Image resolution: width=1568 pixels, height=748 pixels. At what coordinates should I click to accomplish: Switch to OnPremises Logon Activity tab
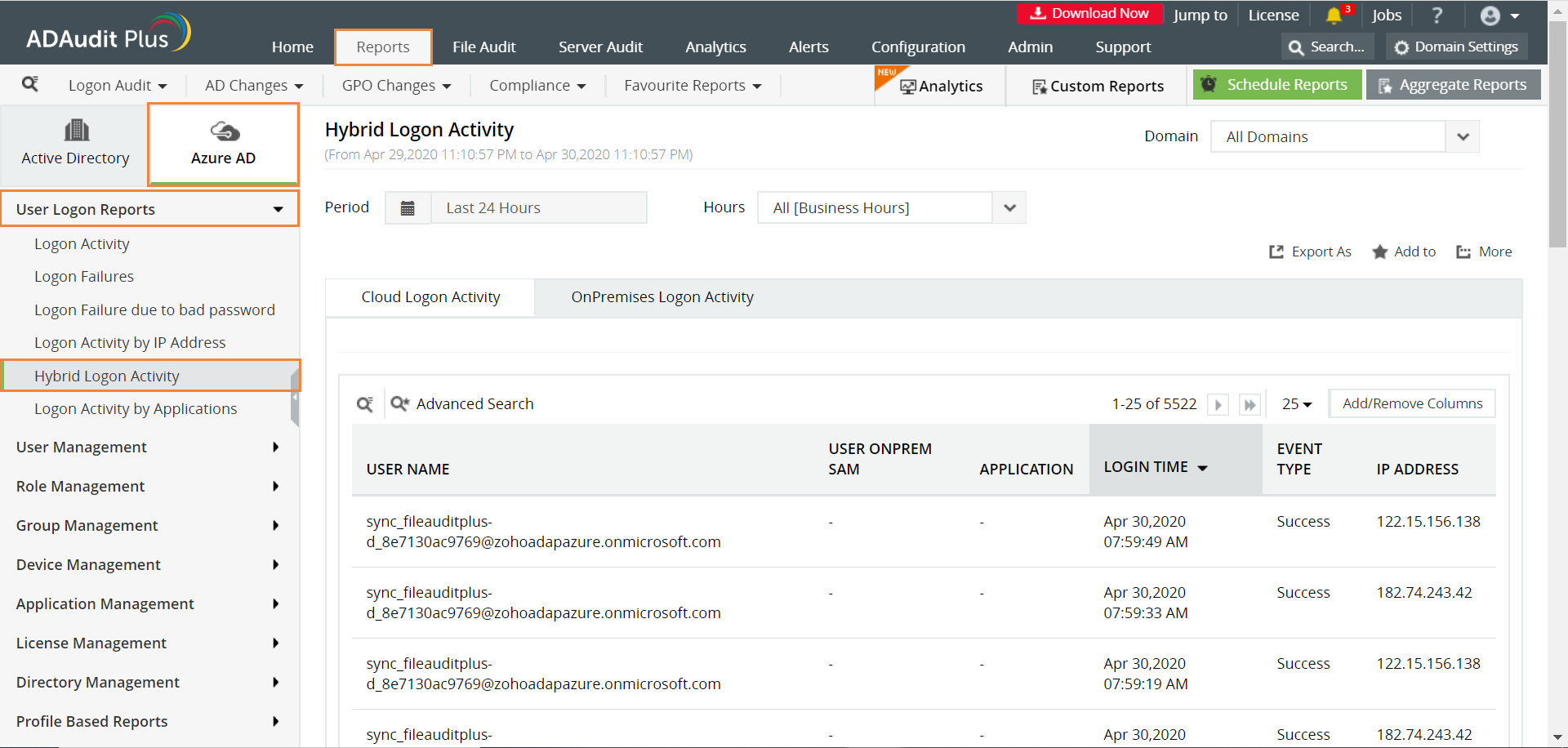point(662,297)
